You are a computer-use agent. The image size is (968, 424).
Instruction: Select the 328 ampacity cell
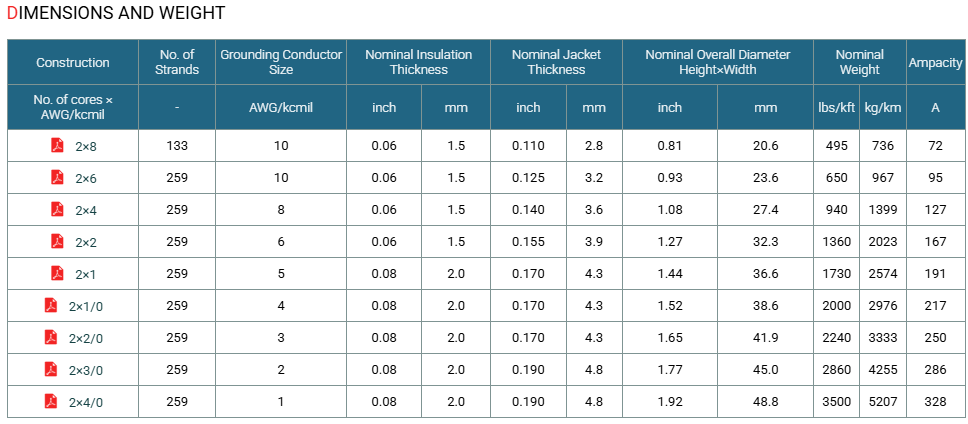point(935,402)
